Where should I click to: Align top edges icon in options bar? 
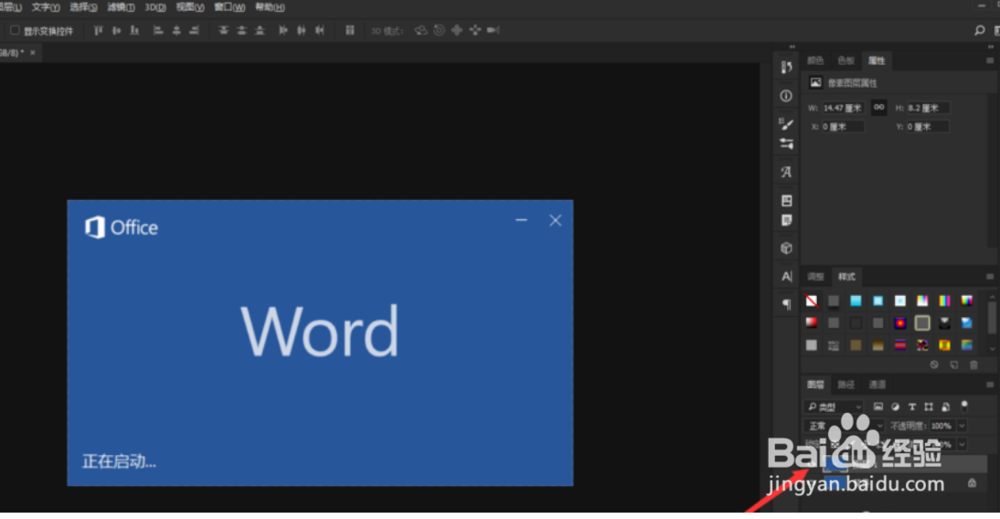(x=98, y=30)
